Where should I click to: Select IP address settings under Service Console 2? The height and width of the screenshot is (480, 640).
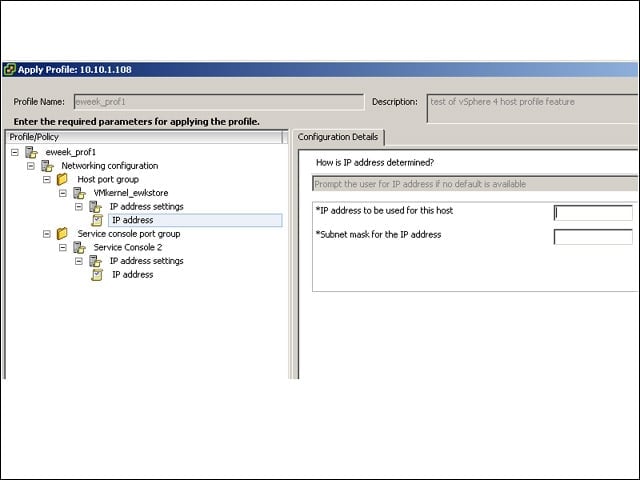coord(147,261)
